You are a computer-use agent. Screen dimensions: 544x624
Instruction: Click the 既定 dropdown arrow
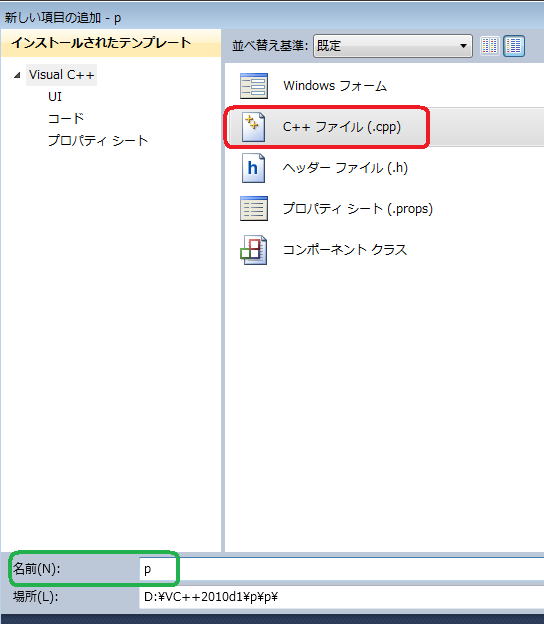pyautogui.click(x=463, y=46)
